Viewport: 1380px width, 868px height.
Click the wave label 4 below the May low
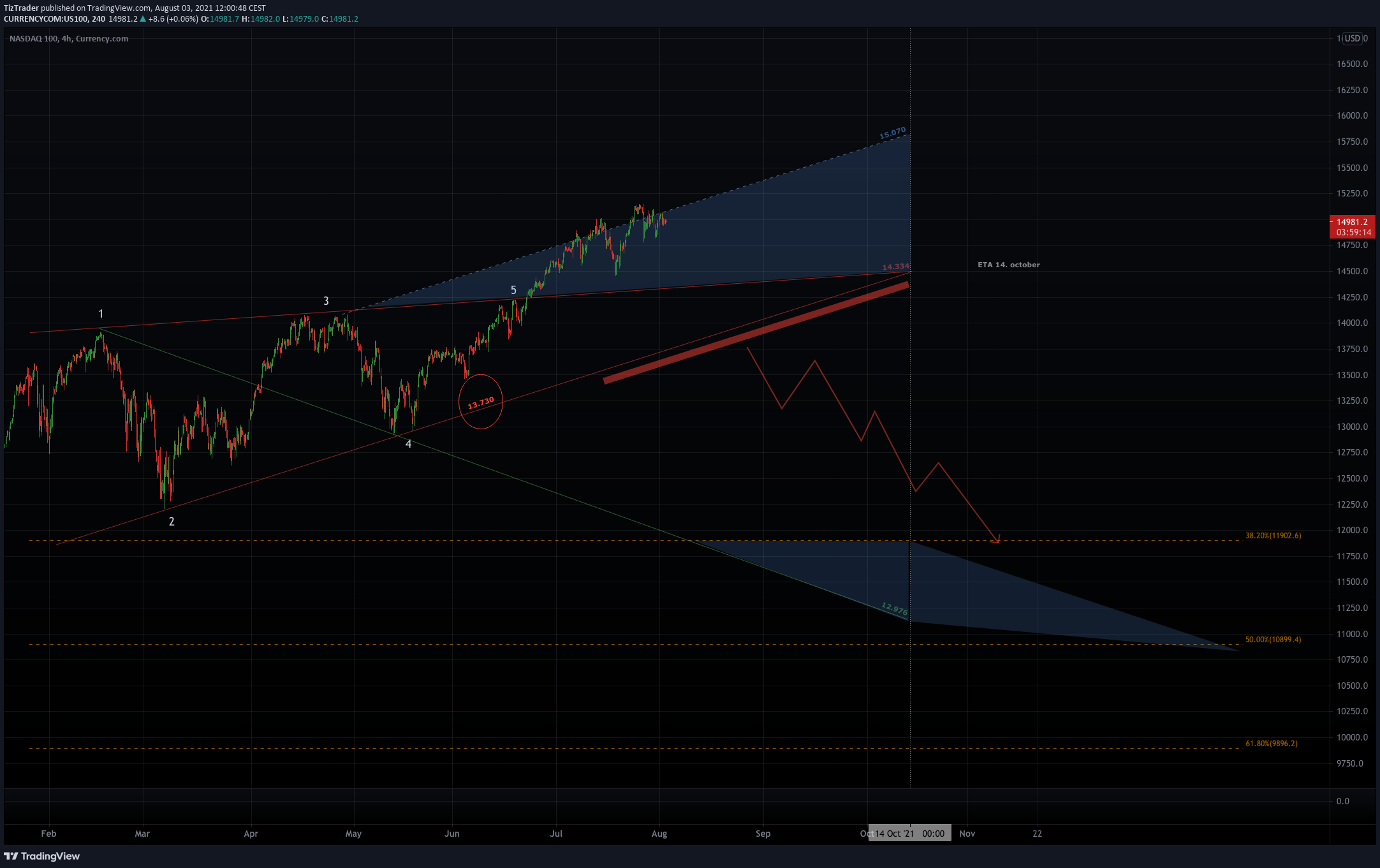(409, 444)
